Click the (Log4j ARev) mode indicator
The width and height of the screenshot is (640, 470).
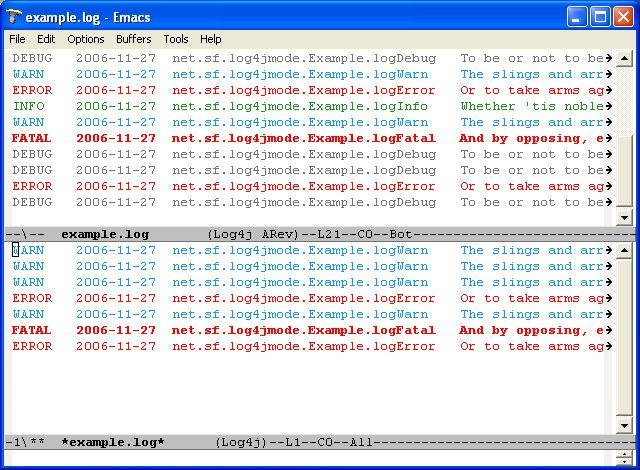point(253,235)
